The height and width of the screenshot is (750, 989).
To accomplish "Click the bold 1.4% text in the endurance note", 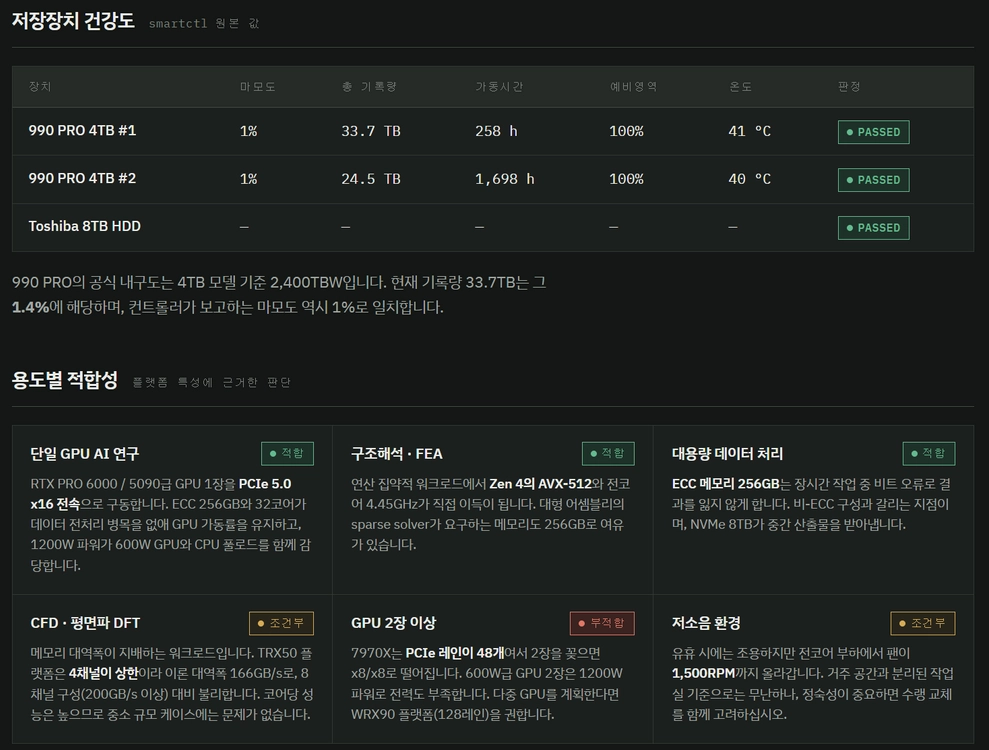I will [x=30, y=307].
